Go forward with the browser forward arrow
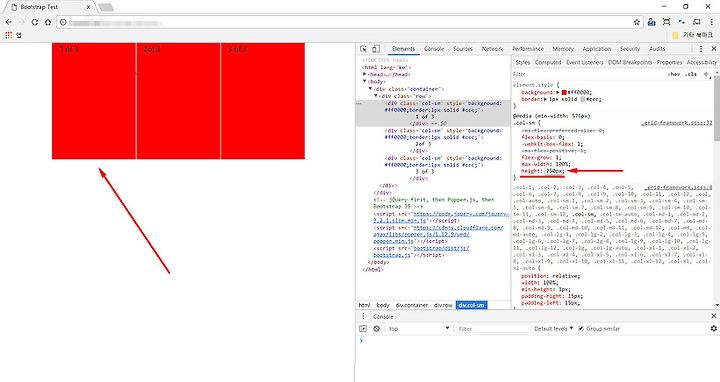This screenshot has height=382, width=720. tap(22, 22)
